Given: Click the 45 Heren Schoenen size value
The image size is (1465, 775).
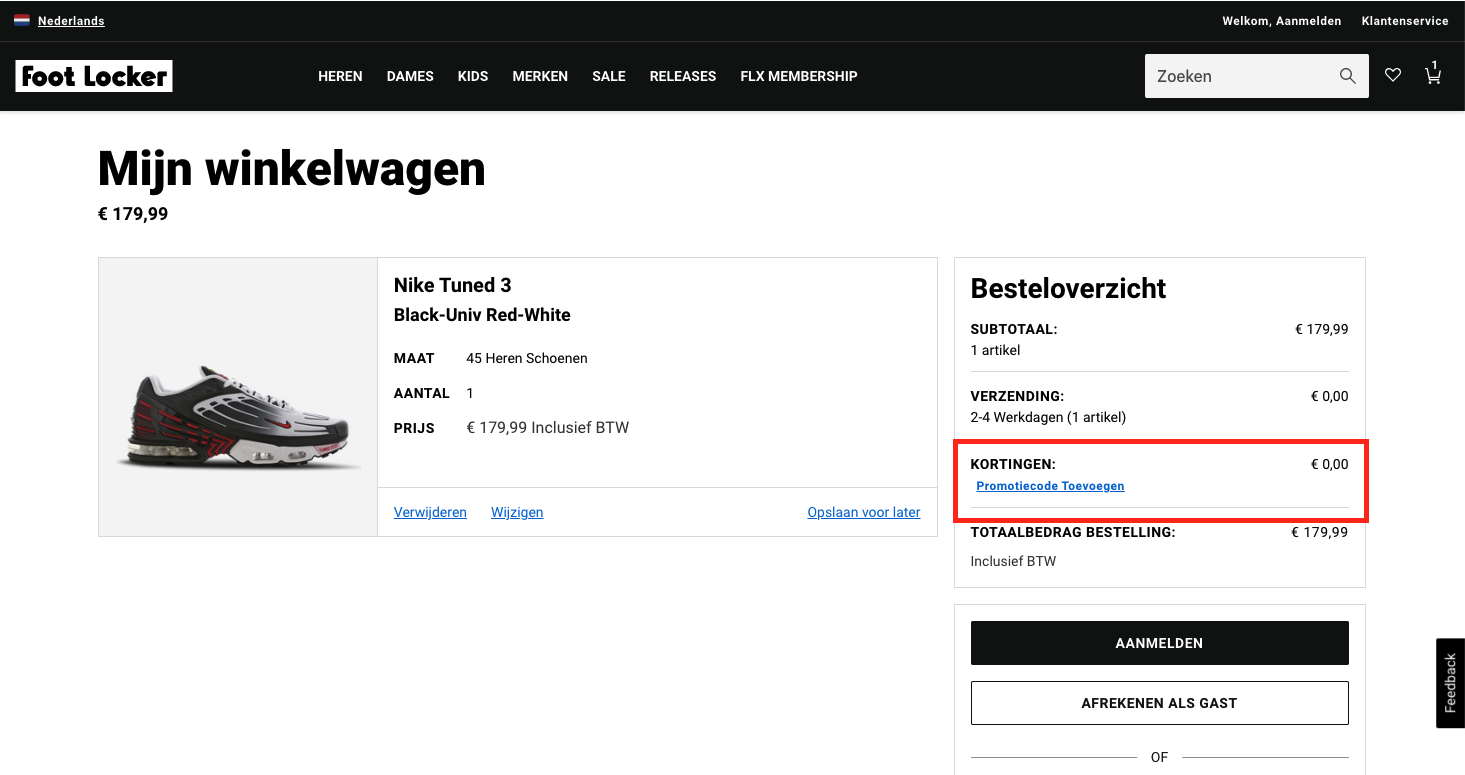Looking at the screenshot, I should (x=527, y=358).
